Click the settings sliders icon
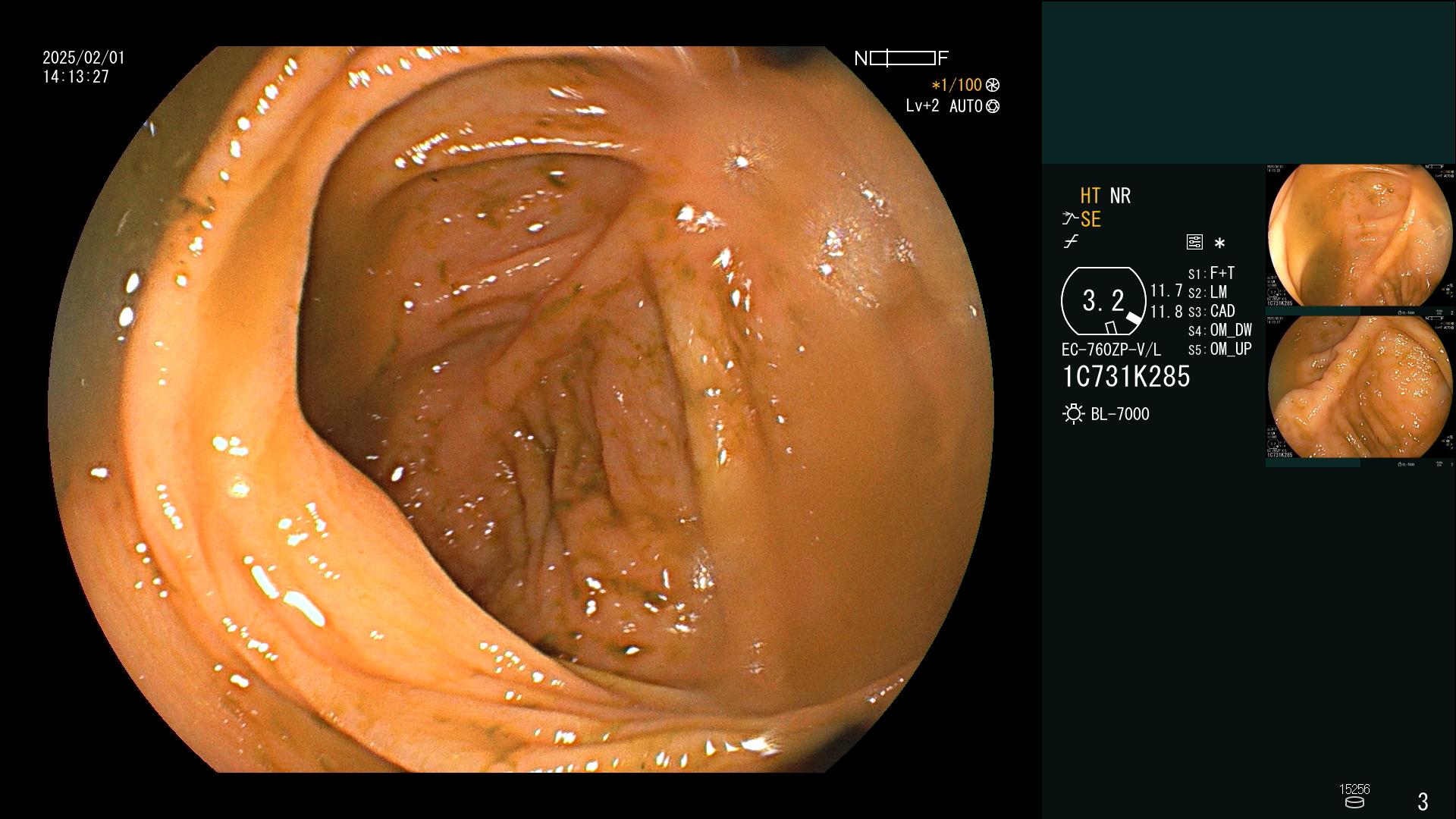The height and width of the screenshot is (819, 1456). 1194,242
